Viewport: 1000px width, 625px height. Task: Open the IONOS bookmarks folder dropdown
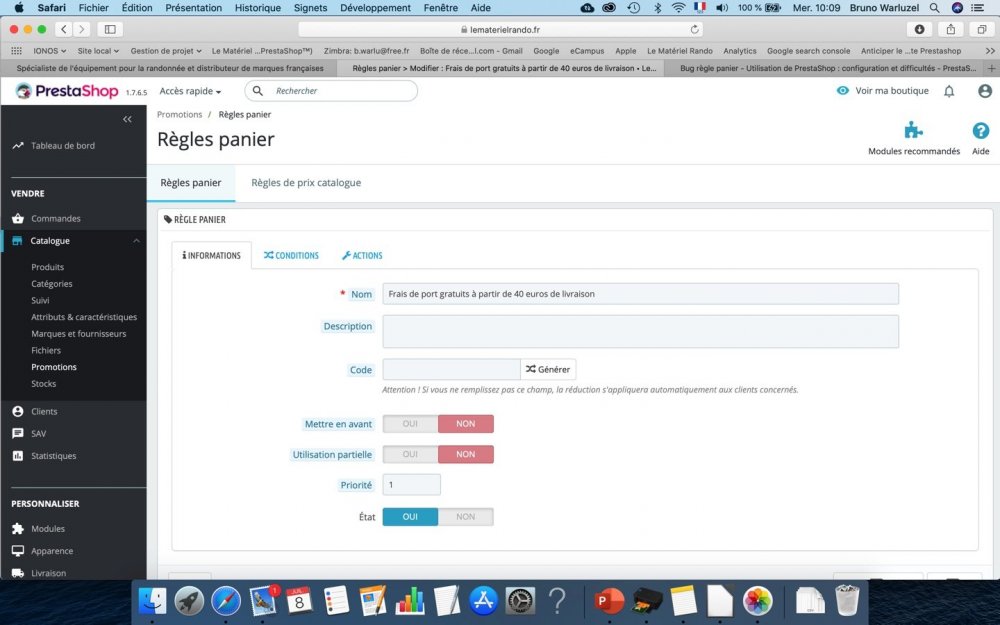49,51
